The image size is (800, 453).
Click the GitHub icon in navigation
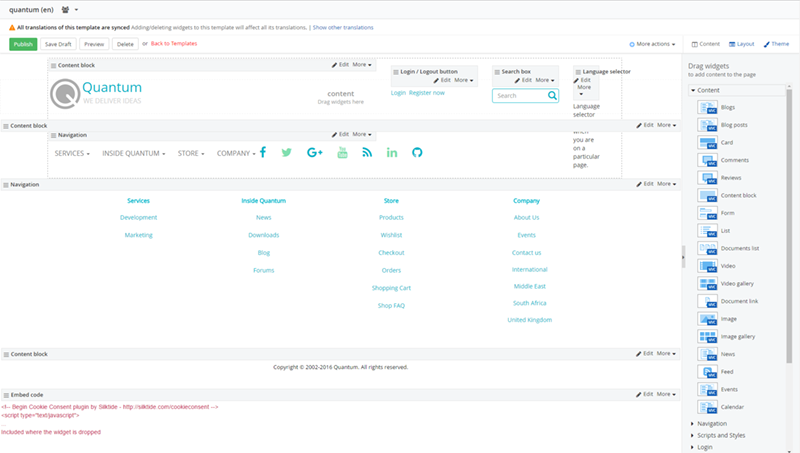pyautogui.click(x=418, y=152)
